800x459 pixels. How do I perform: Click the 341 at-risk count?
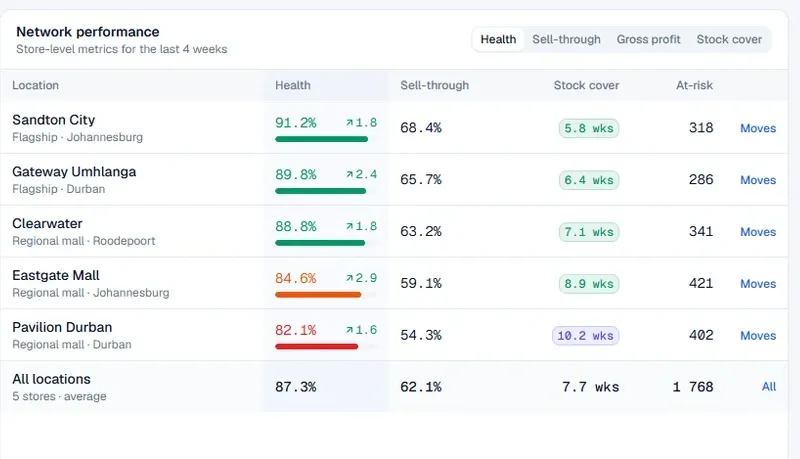pyautogui.click(x=701, y=232)
